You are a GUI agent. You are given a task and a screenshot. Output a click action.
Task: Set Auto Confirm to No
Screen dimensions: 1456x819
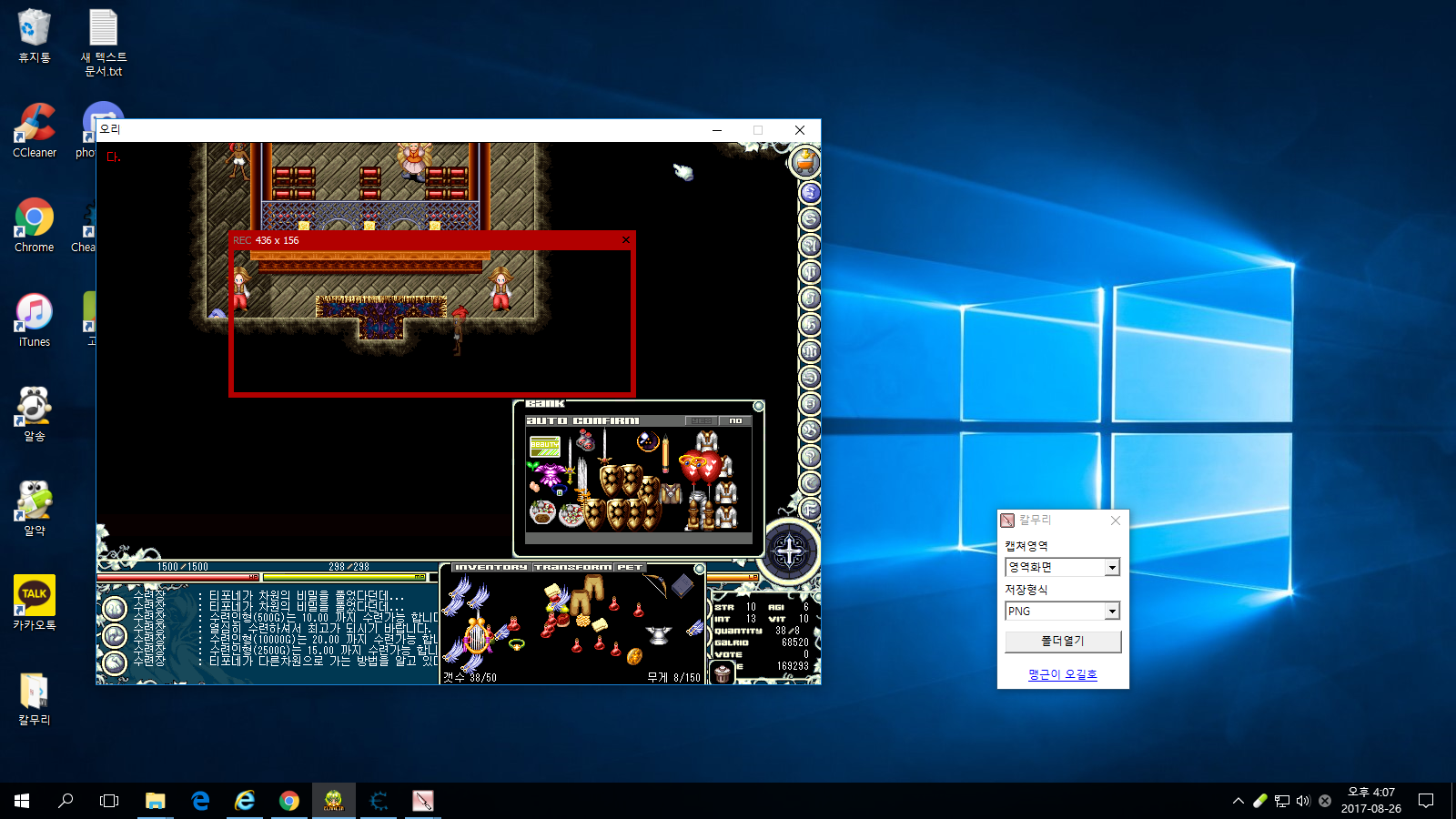coord(735,421)
